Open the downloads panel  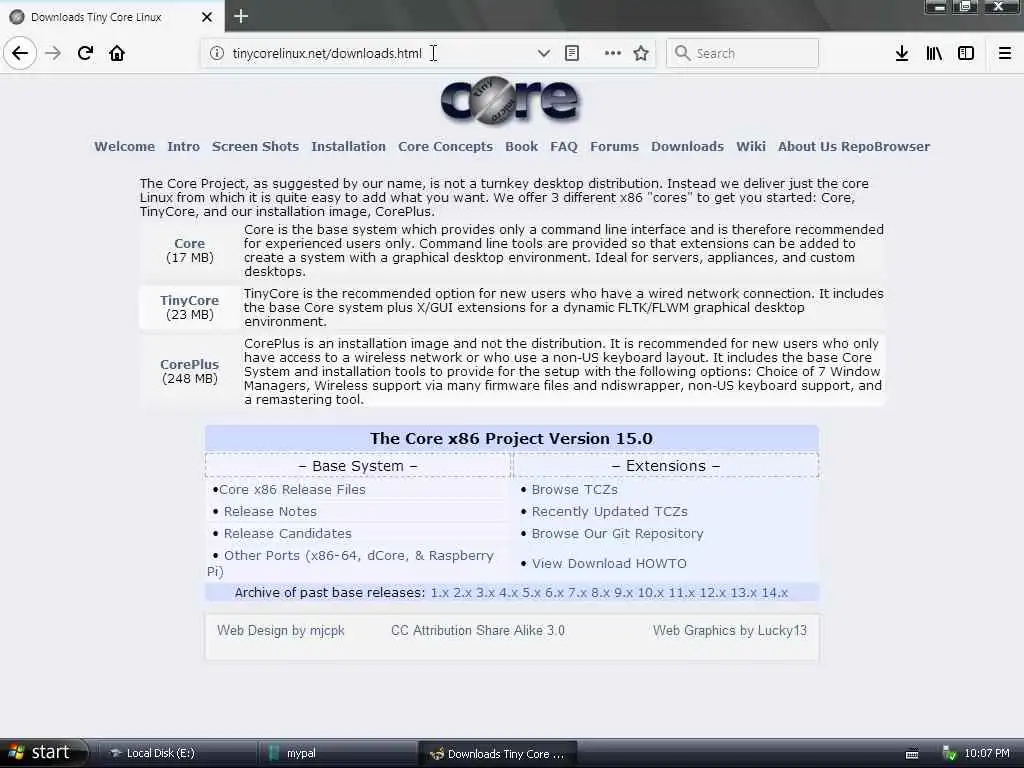(902, 54)
